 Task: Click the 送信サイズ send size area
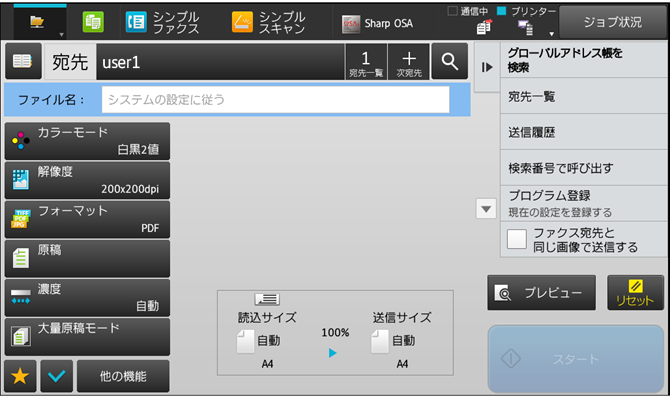[402, 340]
